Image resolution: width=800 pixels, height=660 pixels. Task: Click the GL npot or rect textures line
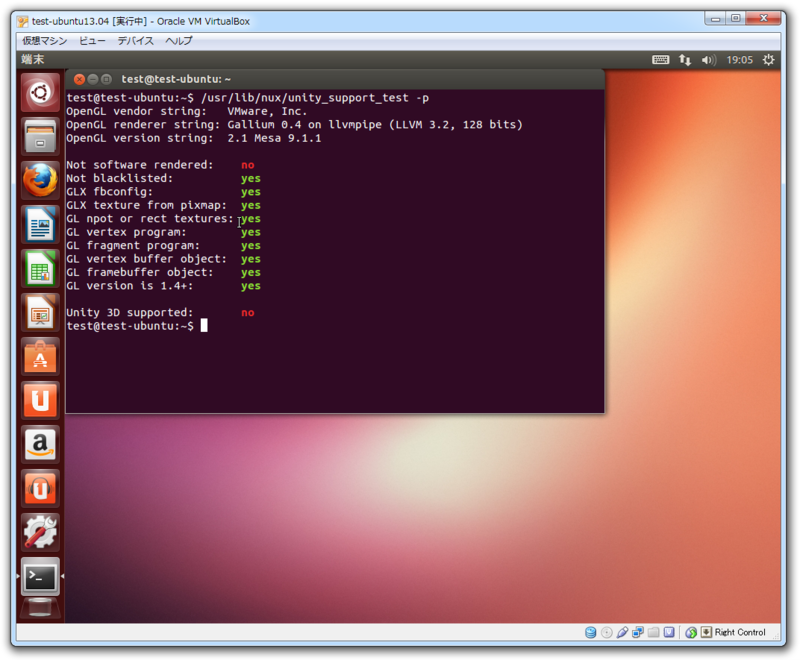163,218
